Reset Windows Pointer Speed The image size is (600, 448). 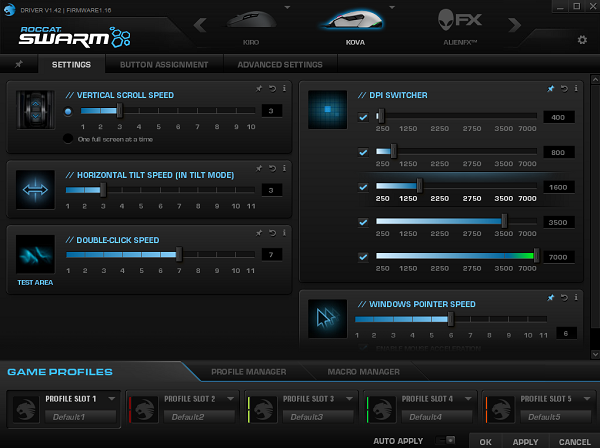click(564, 297)
